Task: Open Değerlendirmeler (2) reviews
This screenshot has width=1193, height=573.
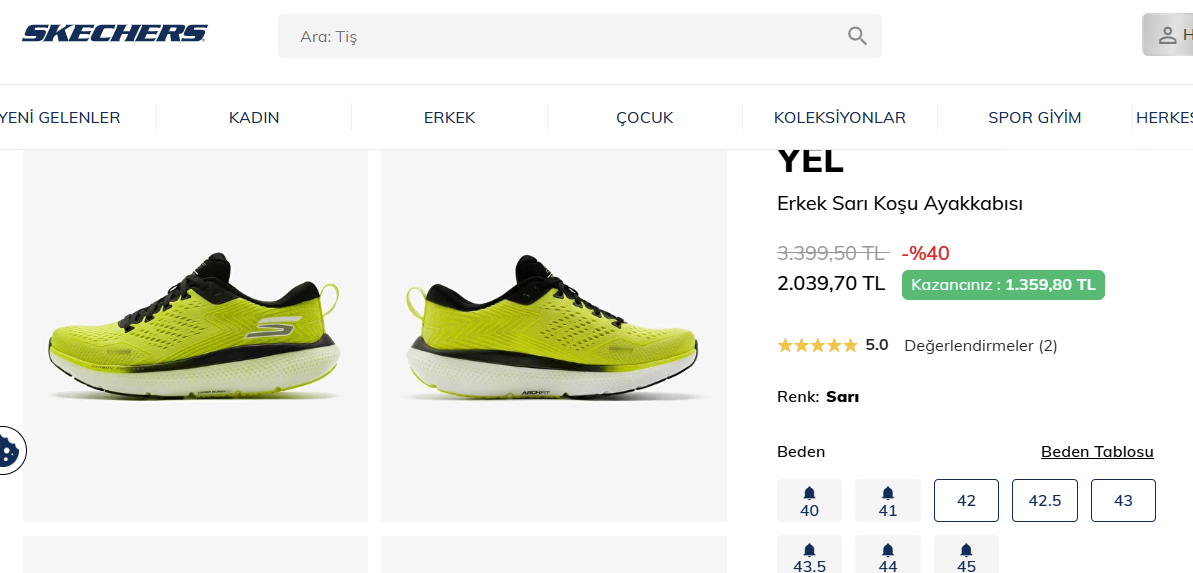Action: 981,345
